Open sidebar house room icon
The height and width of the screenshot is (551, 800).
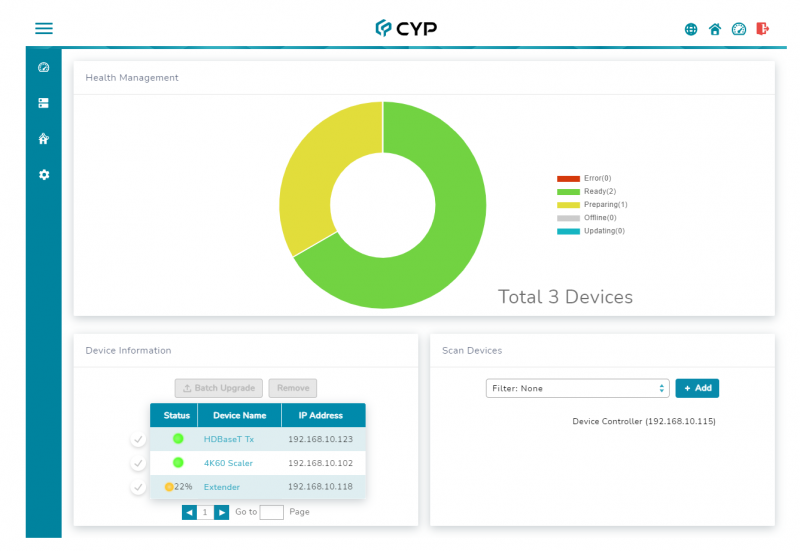(x=44, y=139)
